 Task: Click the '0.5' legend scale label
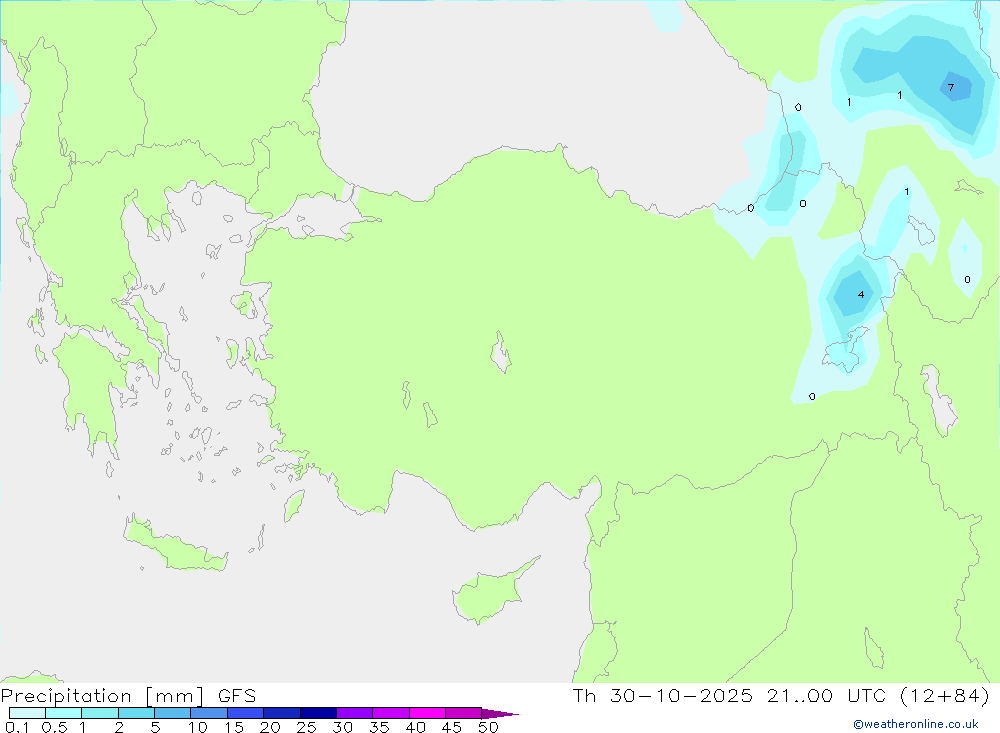click(x=55, y=727)
